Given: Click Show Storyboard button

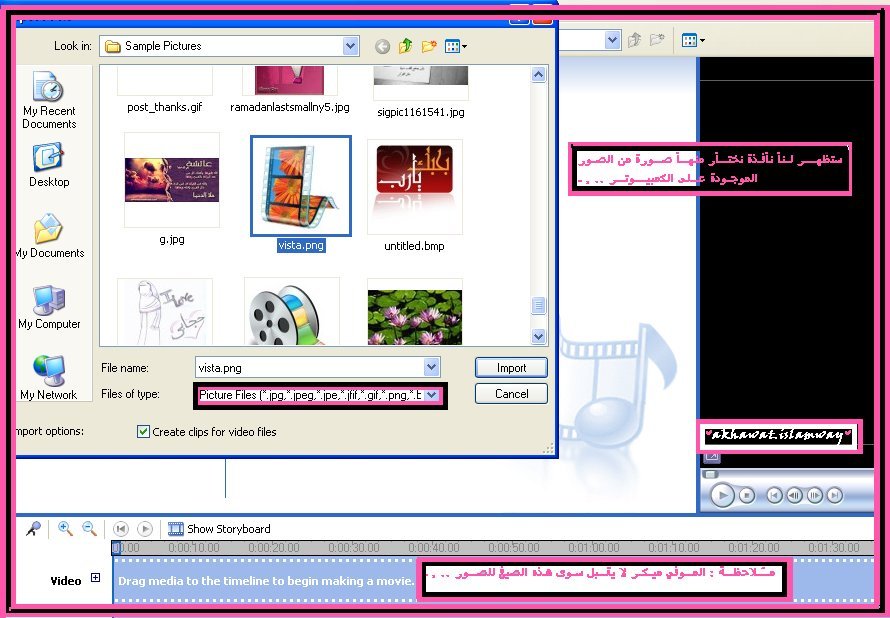Looking at the screenshot, I should [x=219, y=529].
